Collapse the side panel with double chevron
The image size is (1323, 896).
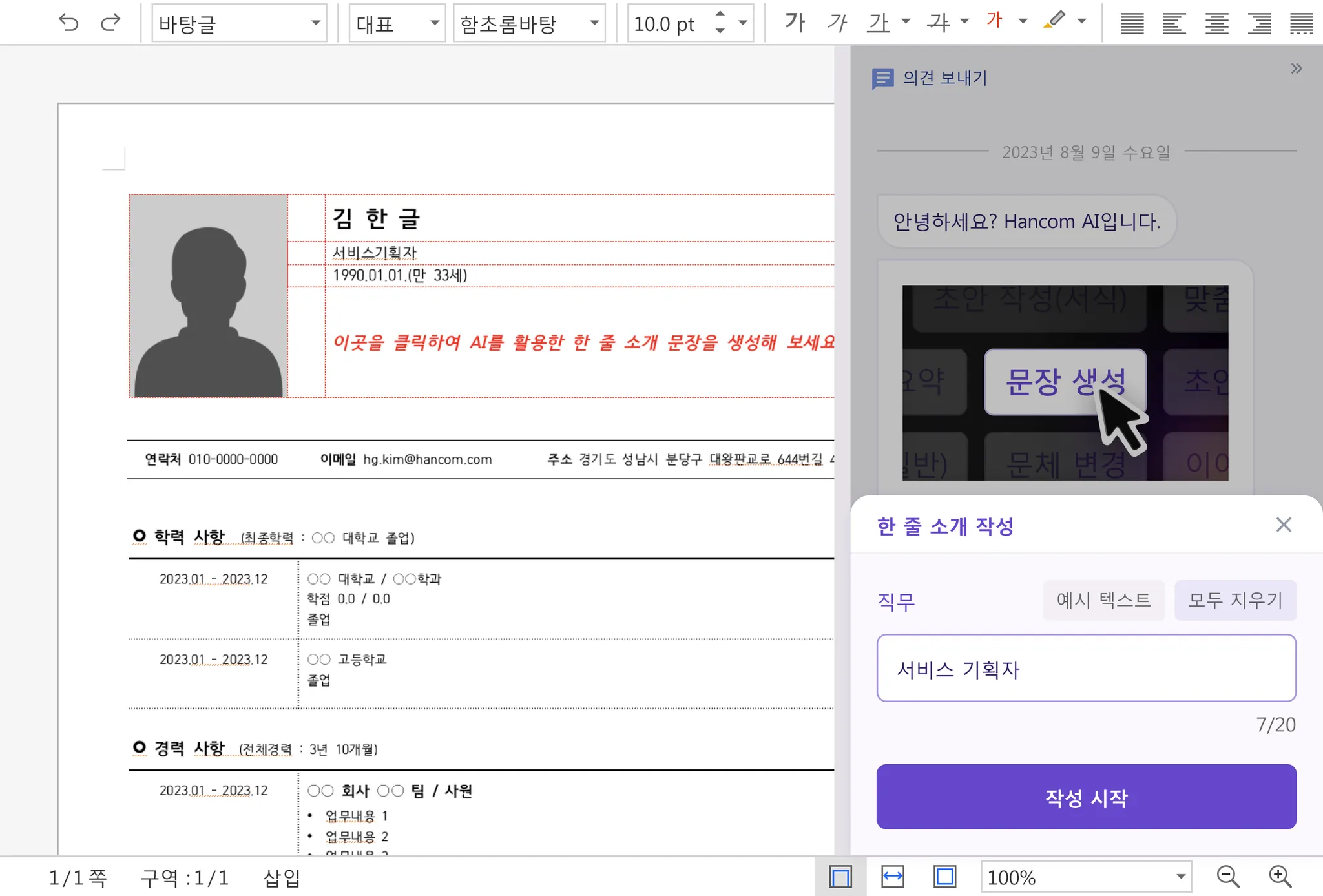(x=1296, y=68)
